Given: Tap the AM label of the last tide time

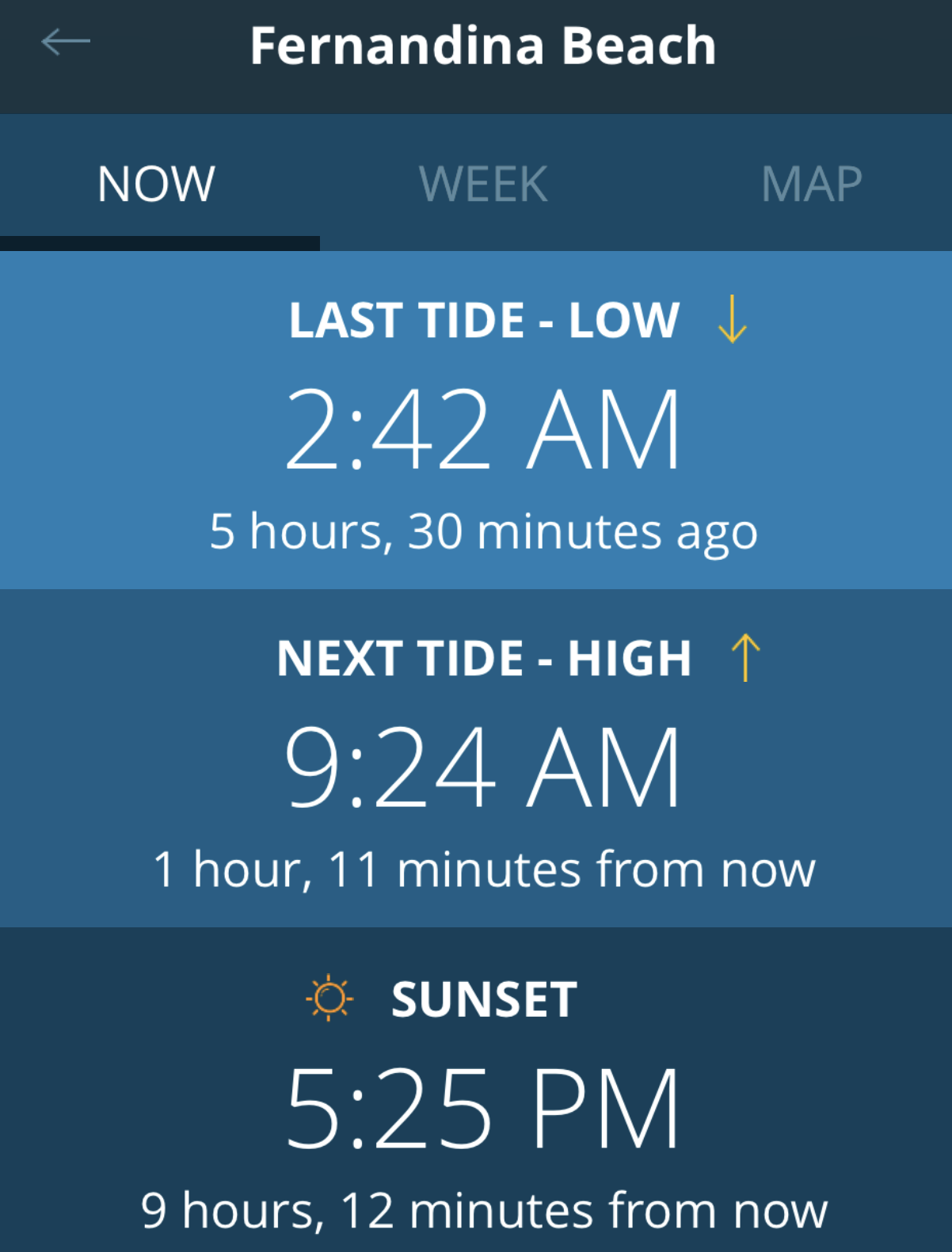Looking at the screenshot, I should pyautogui.click(x=604, y=430).
